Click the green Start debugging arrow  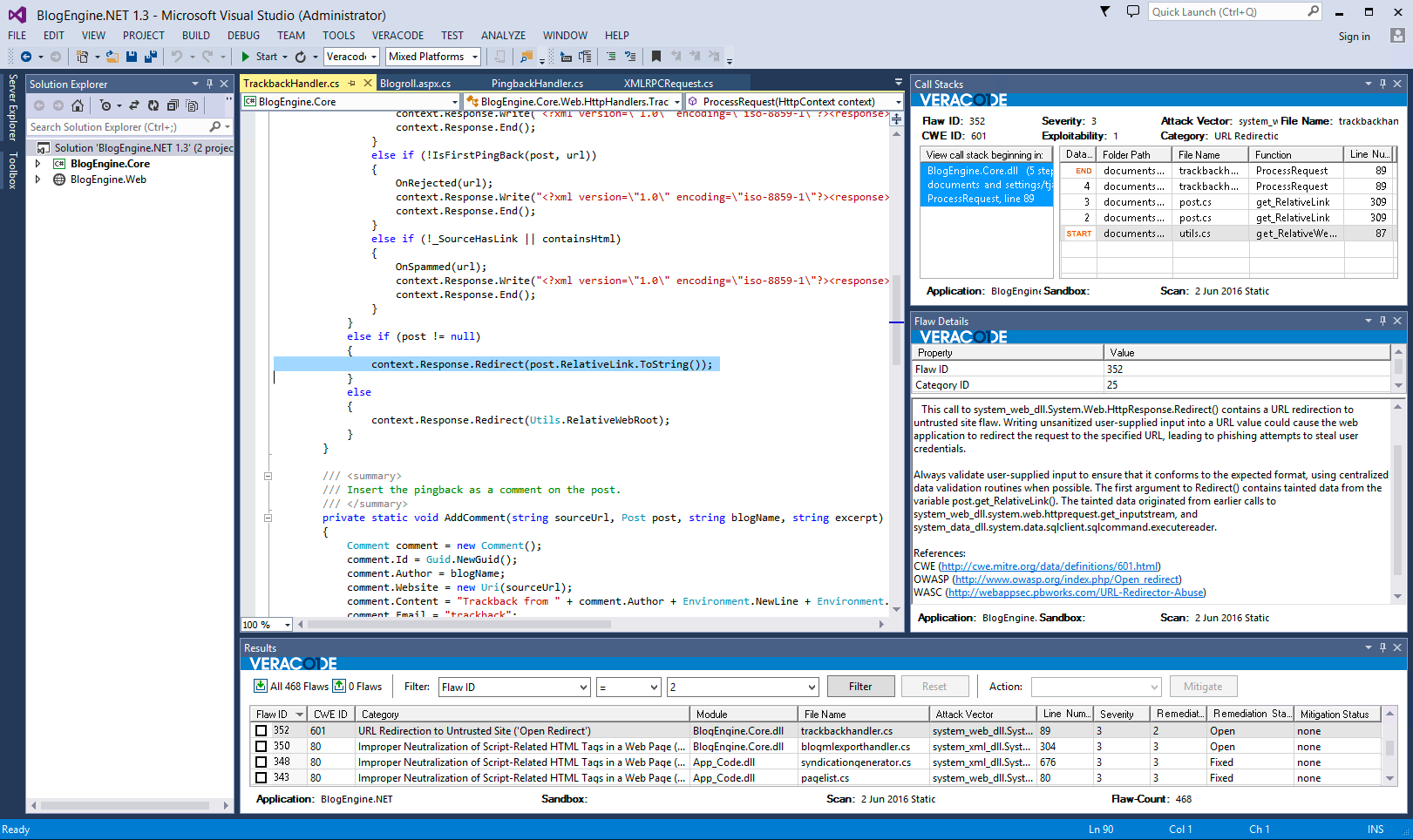[x=246, y=57]
